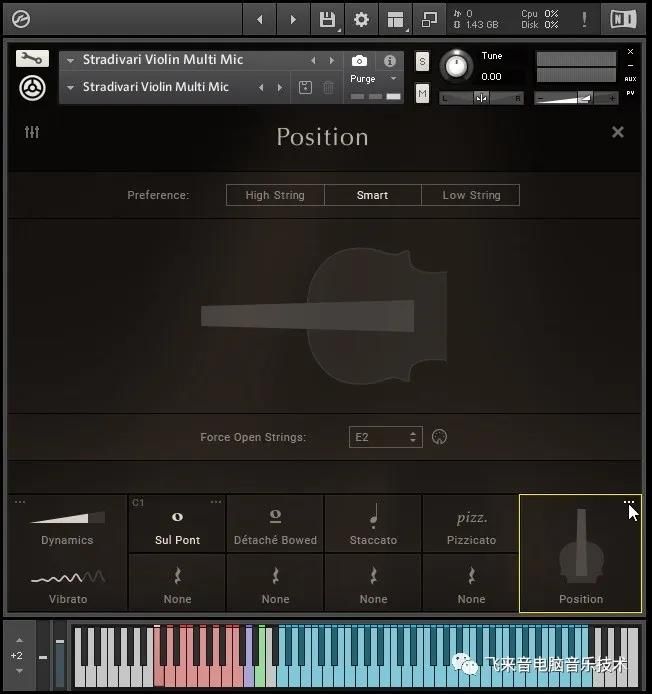
Task: Open the snapshot camera view
Action: tap(359, 61)
